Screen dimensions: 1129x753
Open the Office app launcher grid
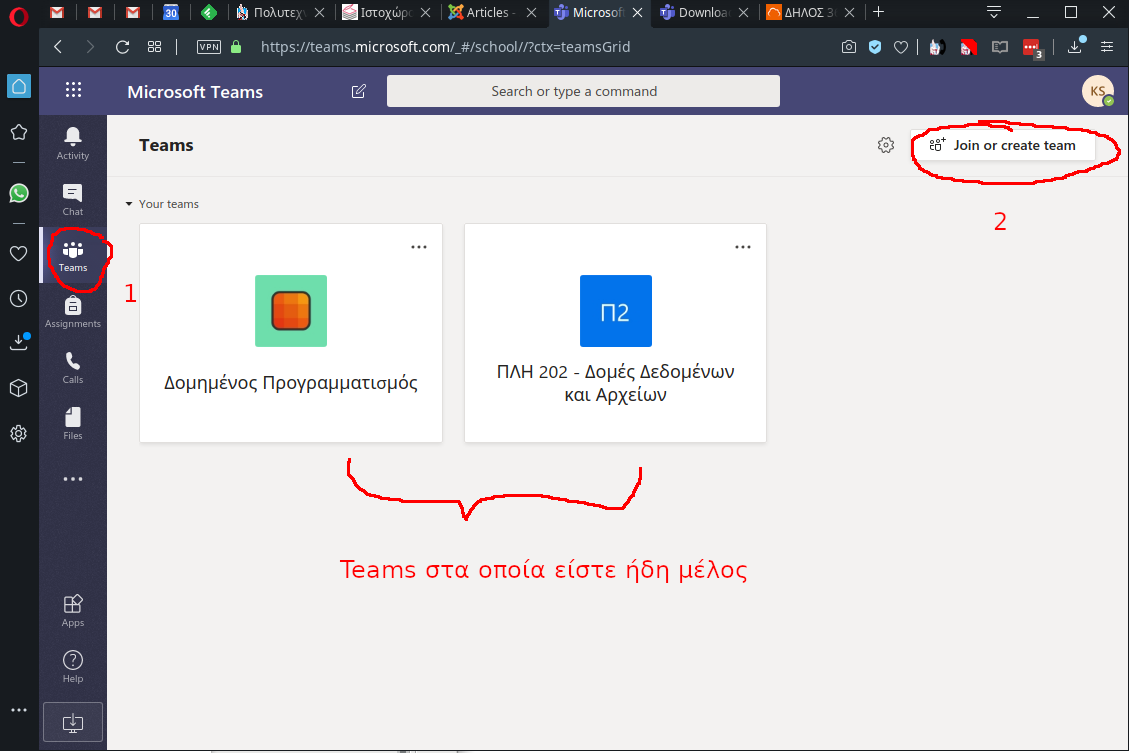(73, 91)
